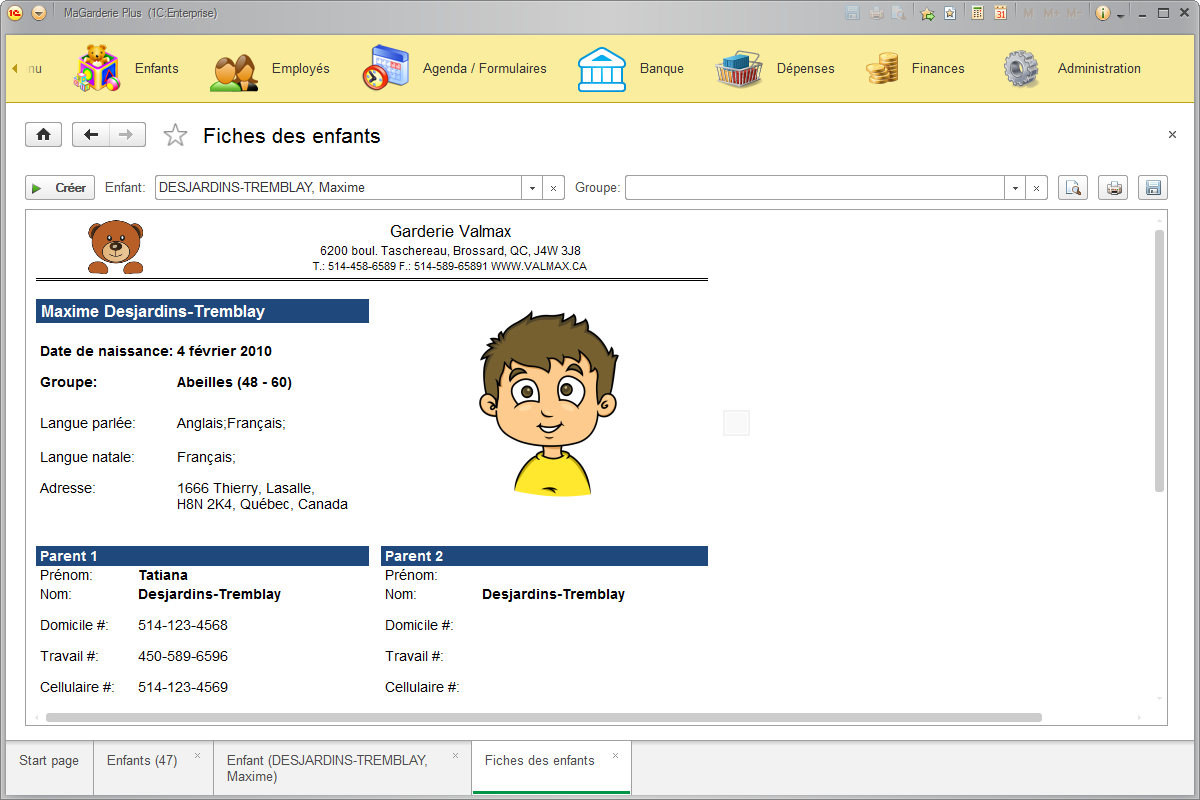Open the Dépenses module
The width and height of the screenshot is (1200, 800).
pos(805,68)
